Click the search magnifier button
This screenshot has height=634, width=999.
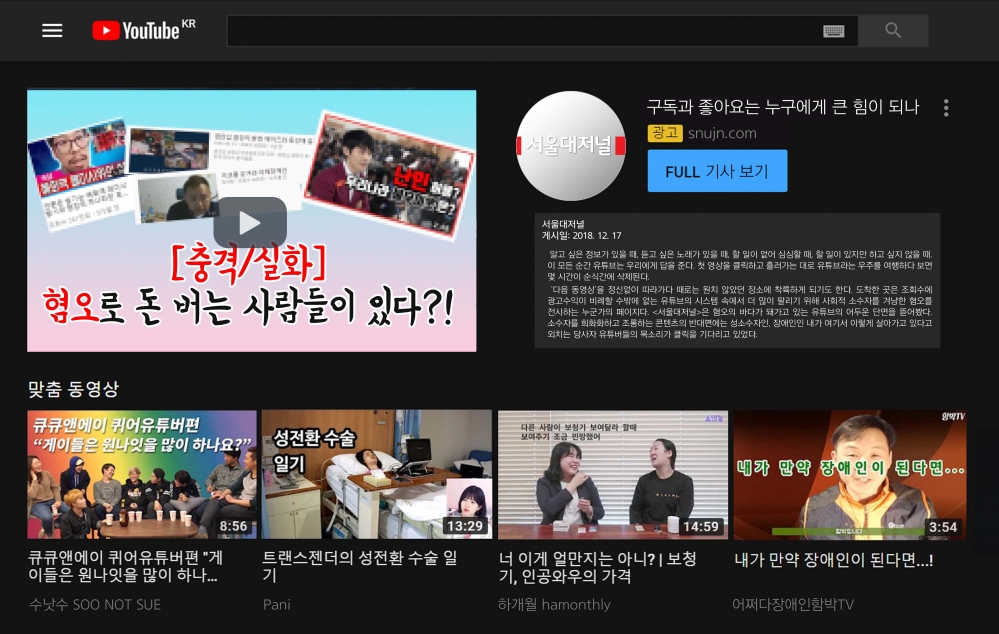(893, 31)
